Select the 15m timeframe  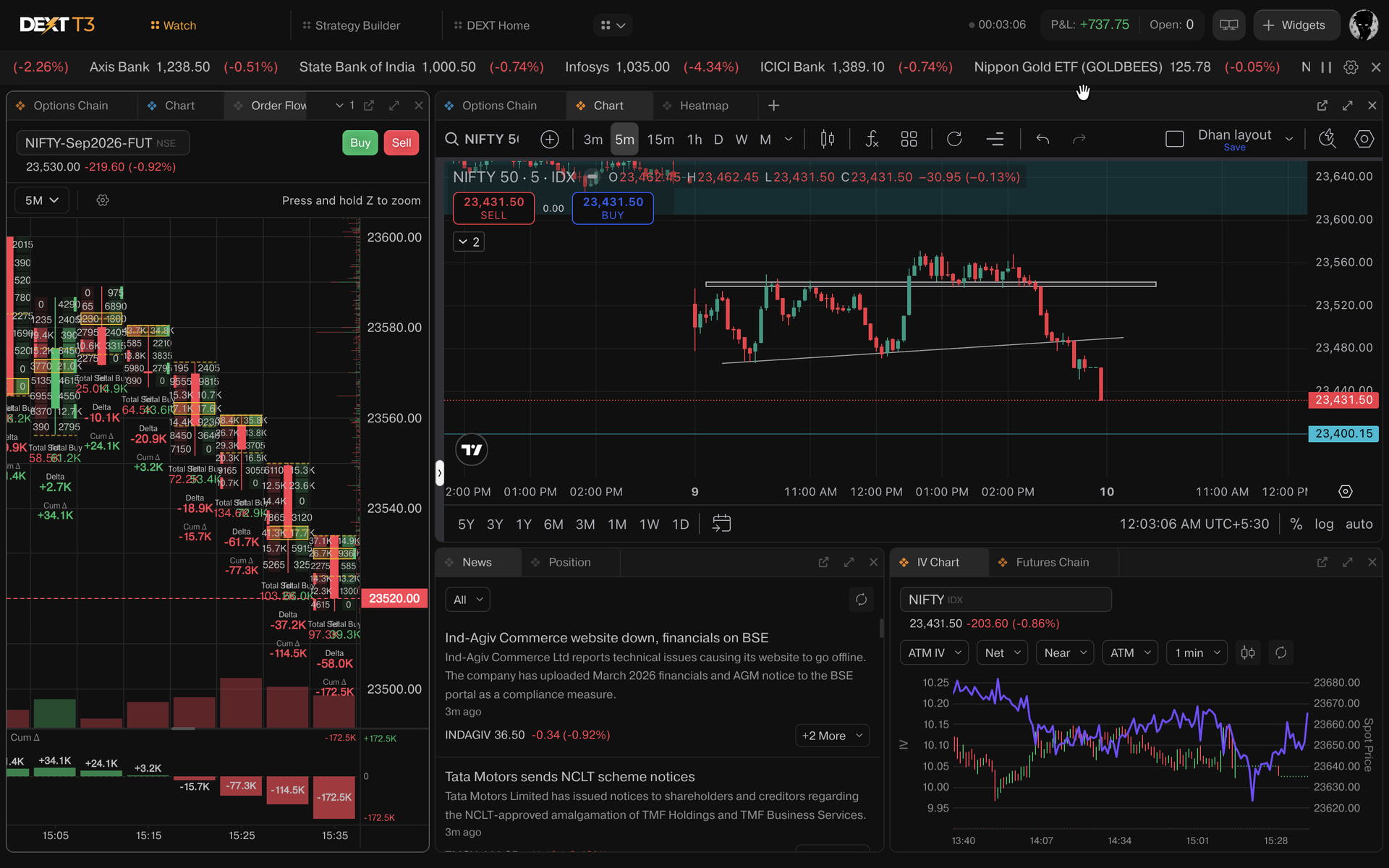coord(660,139)
